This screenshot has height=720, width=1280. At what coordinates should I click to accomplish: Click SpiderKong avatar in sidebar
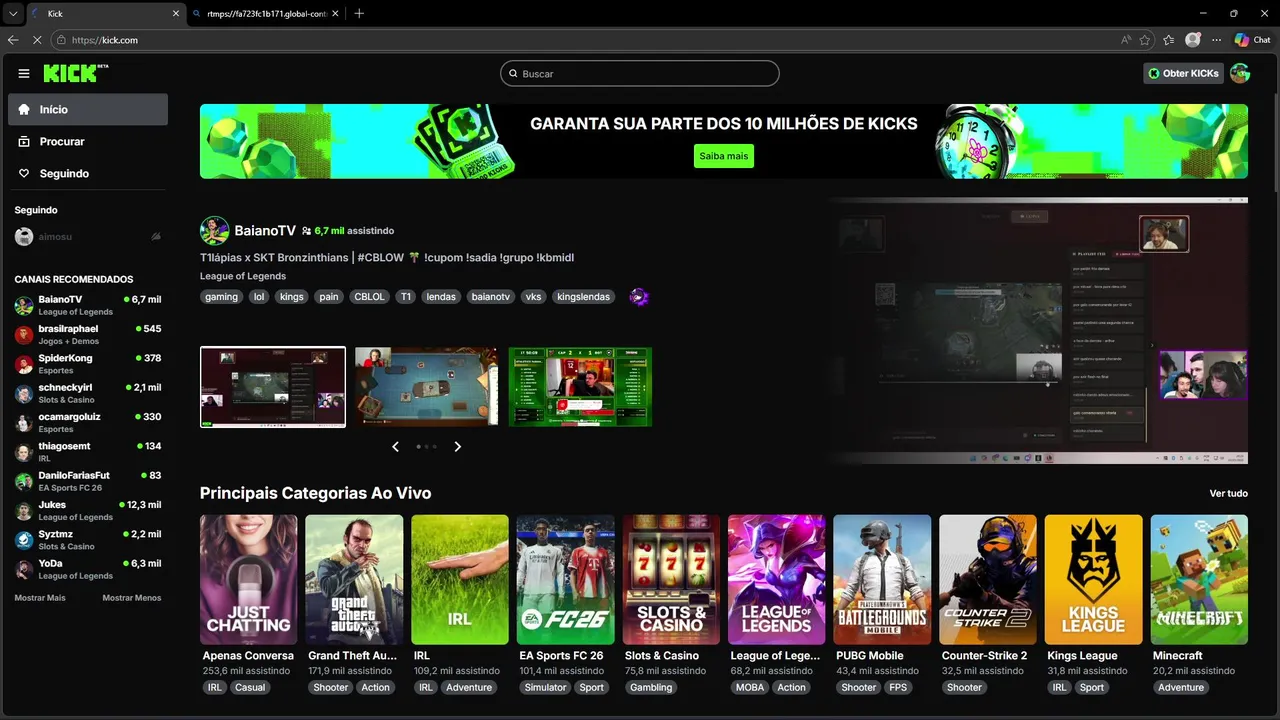coord(24,364)
